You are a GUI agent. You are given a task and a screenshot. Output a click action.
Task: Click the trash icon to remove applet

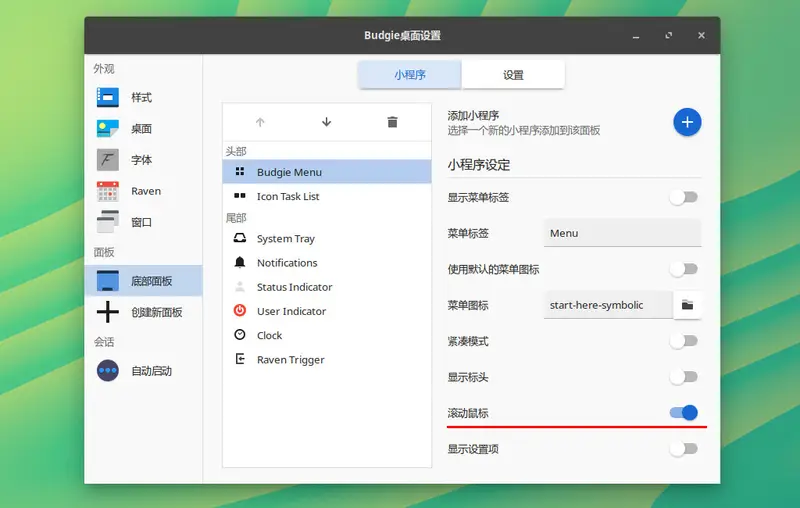[392, 122]
